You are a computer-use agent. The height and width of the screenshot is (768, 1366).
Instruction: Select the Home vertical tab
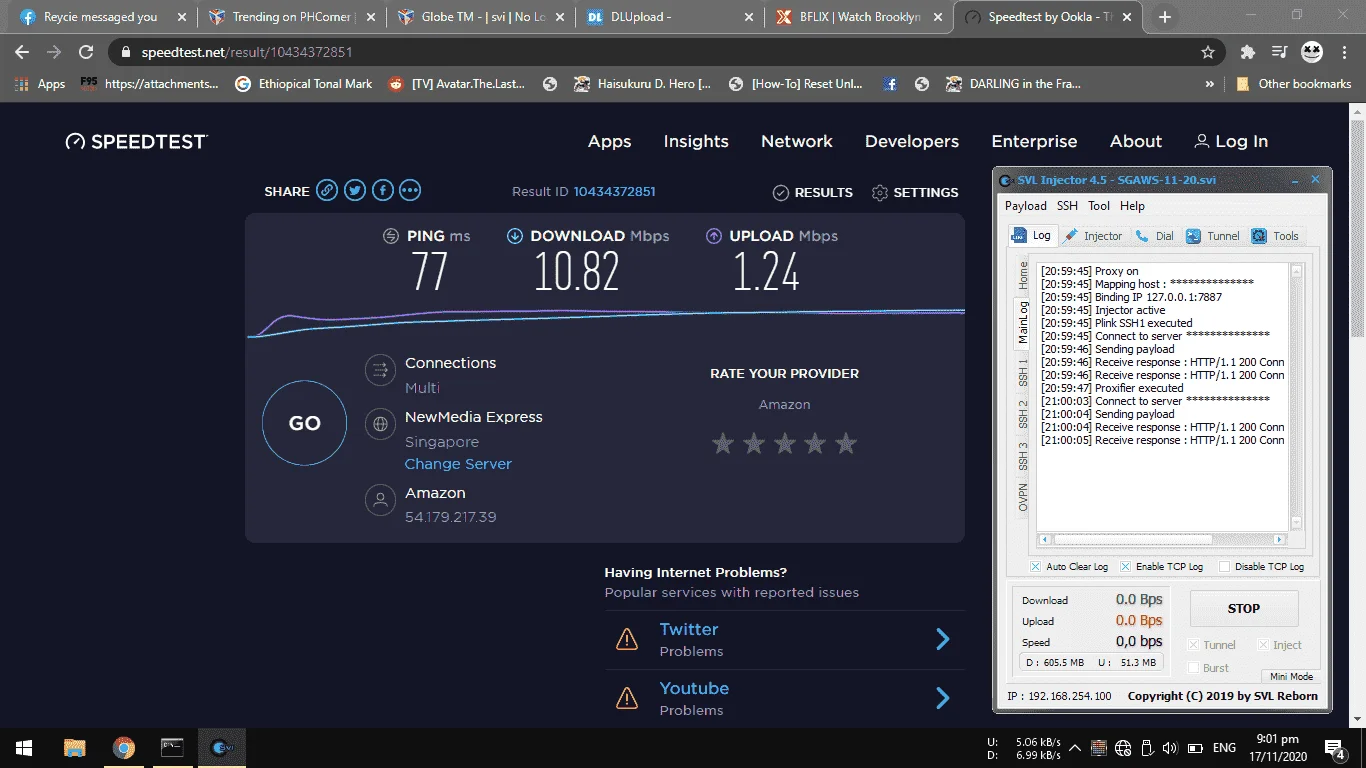1023,275
